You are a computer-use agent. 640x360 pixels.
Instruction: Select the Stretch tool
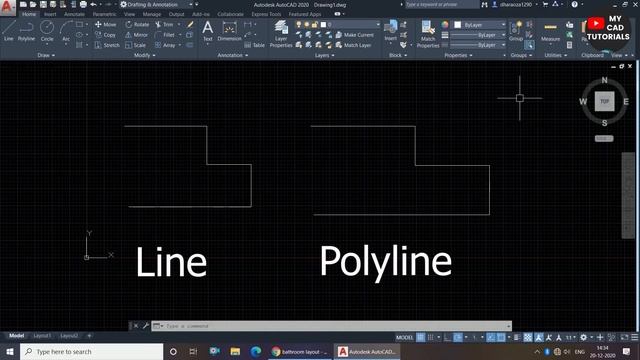pos(107,45)
